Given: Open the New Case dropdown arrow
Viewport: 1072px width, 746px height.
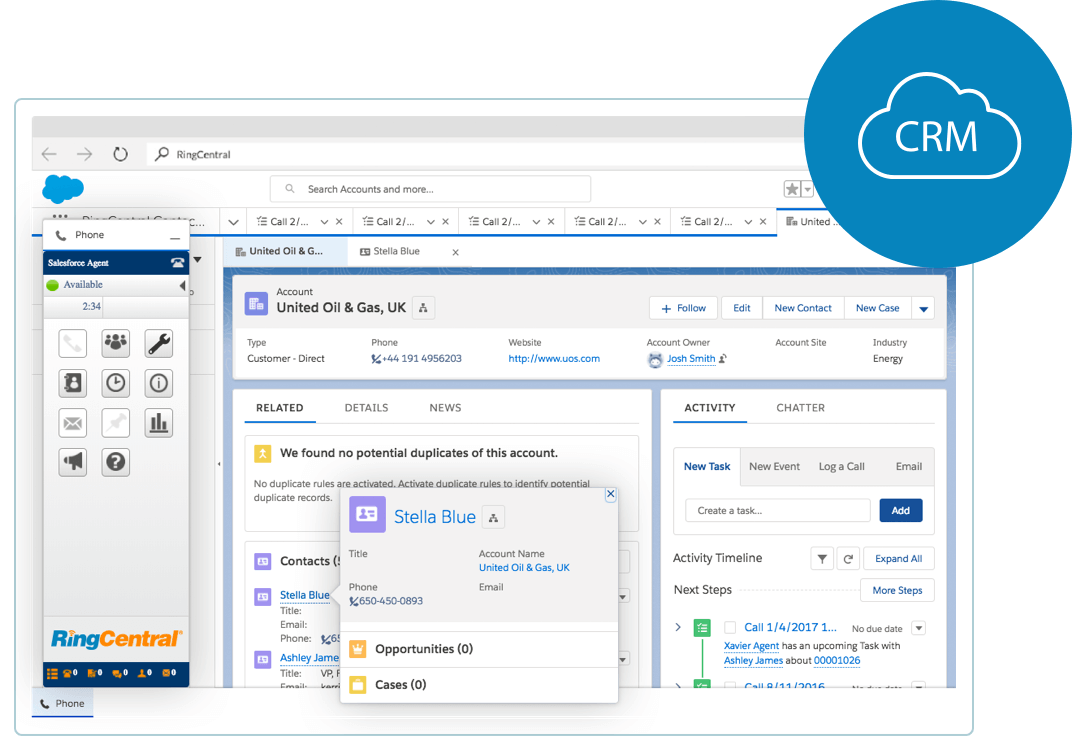Looking at the screenshot, I should 924,308.
